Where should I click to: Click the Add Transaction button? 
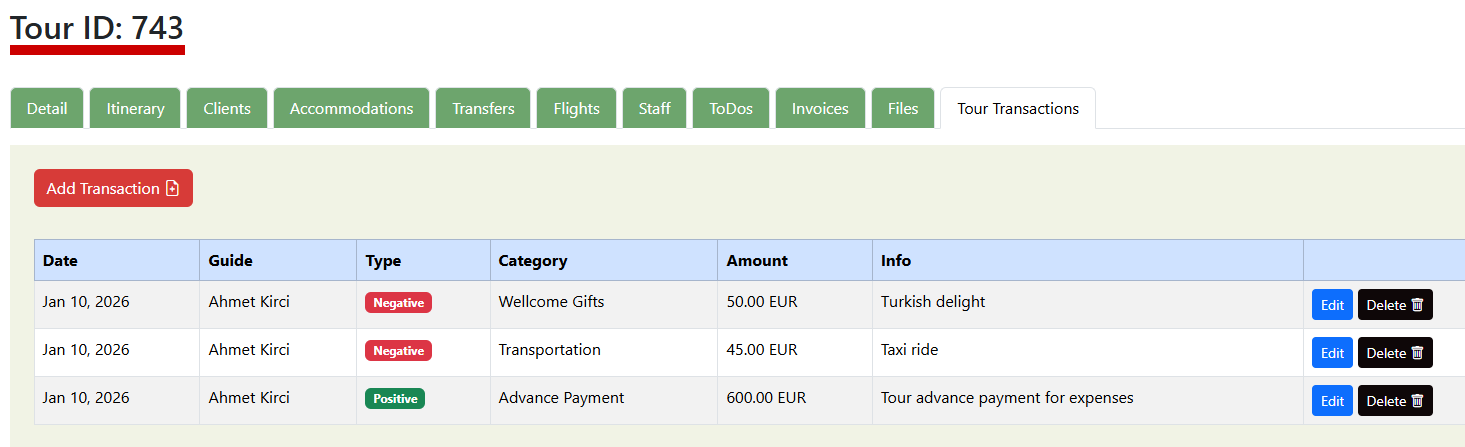[113, 188]
